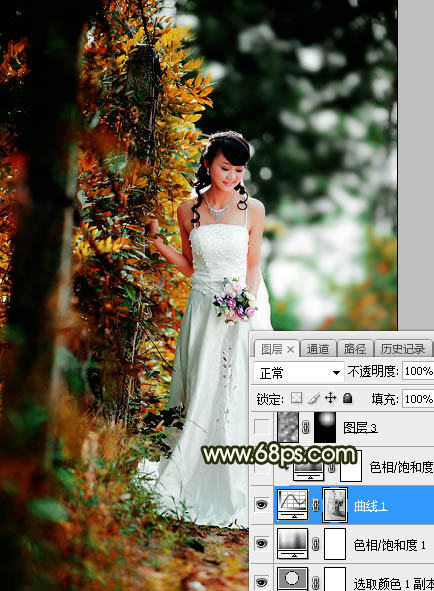The width and height of the screenshot is (434, 591).
Task: Select the 图层 3 layer mask thumbnail
Action: point(325,427)
